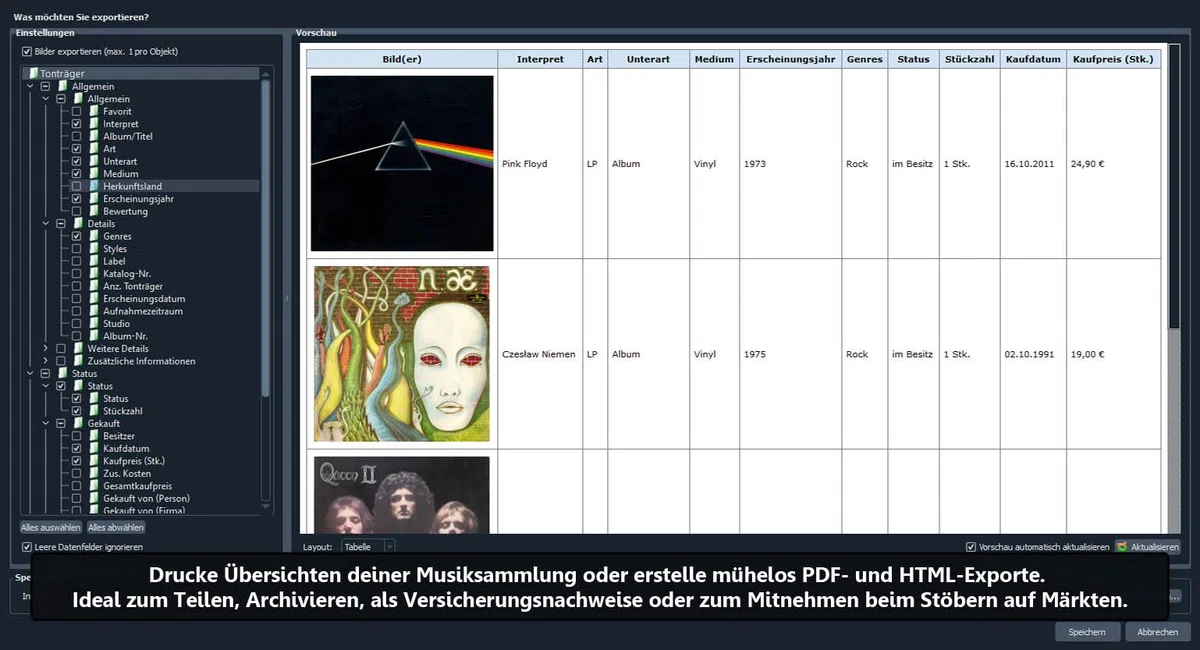Image resolution: width=1200 pixels, height=650 pixels.
Task: Click the Kaufdatum tree field icon
Action: (x=93, y=449)
